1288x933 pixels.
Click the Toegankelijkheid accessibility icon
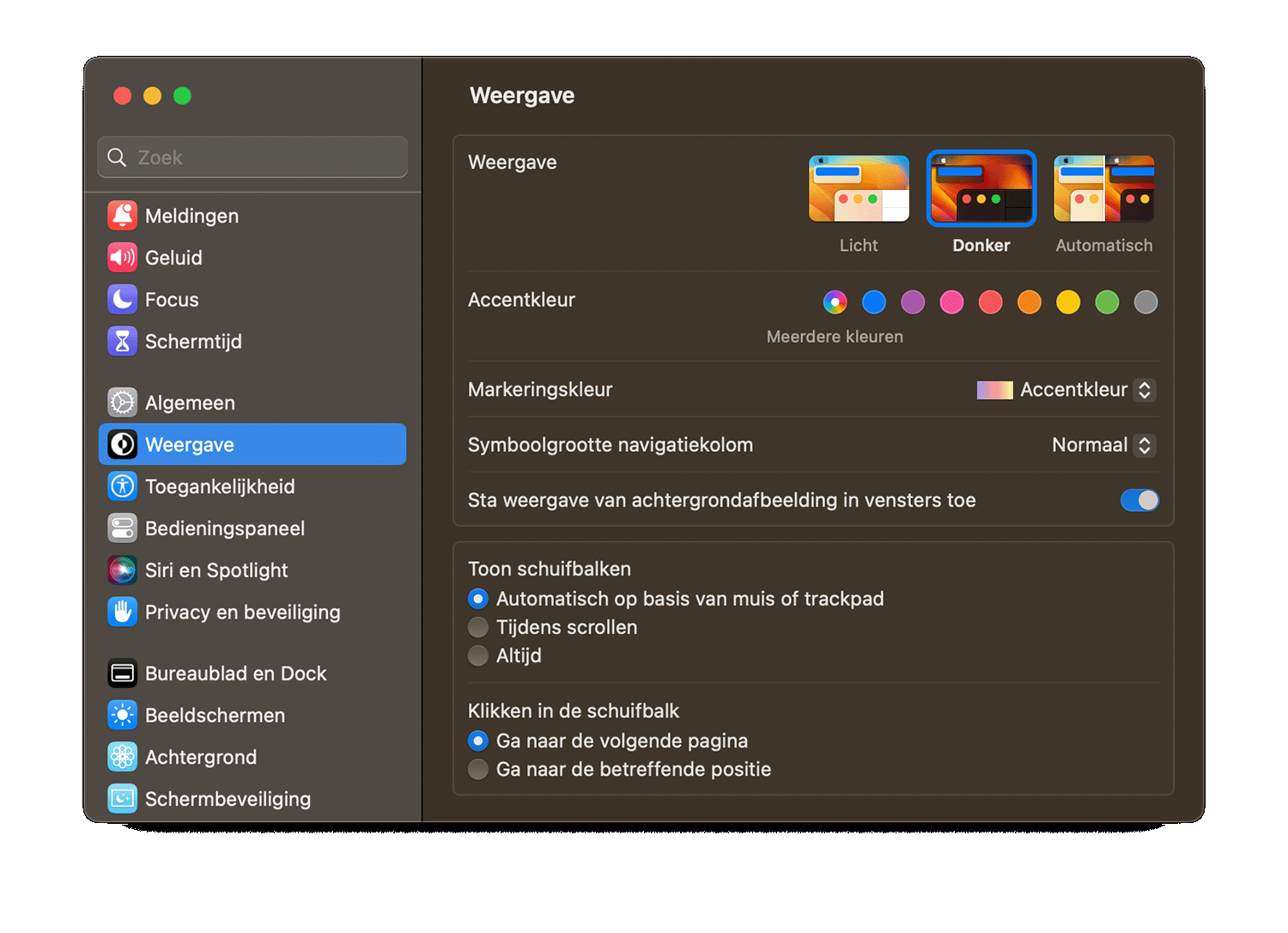click(122, 486)
